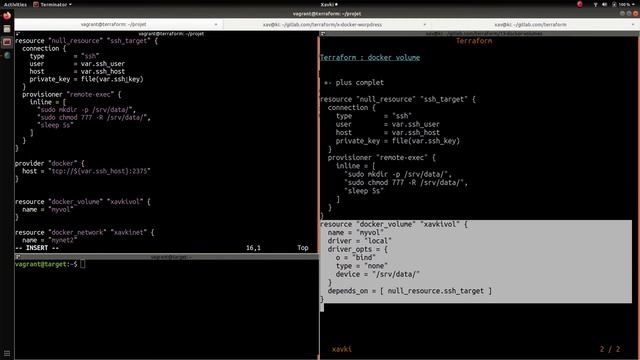The width and height of the screenshot is (640, 360).
Task: Click 'depends_on = [ null_resource.ssh_target ]' line
Action: [410, 291]
